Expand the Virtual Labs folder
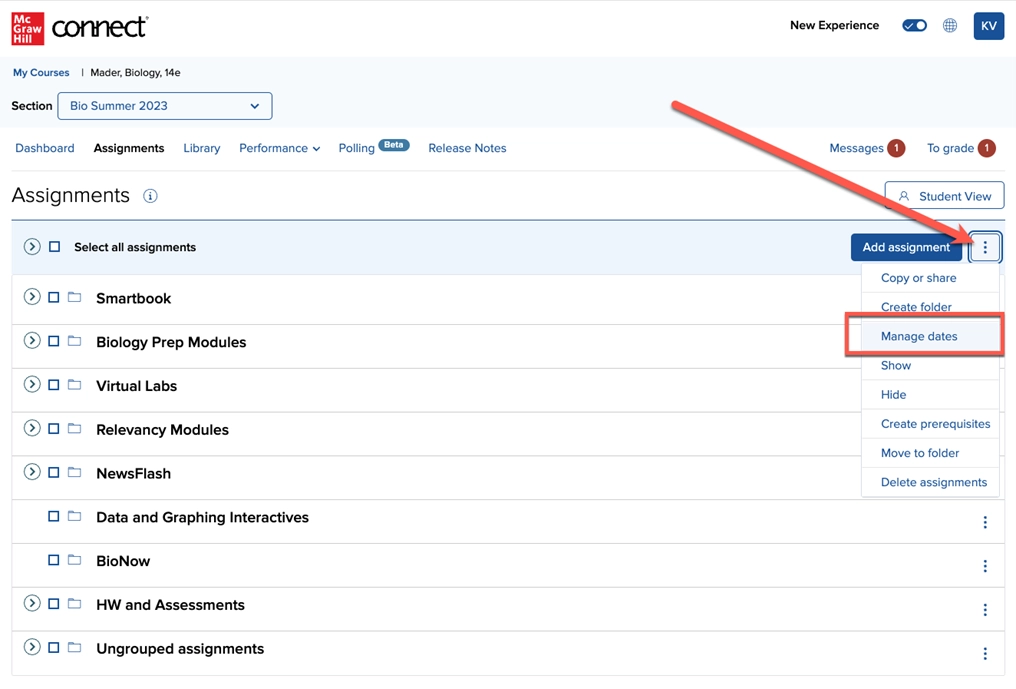Image resolution: width=1016 pixels, height=689 pixels. [32, 384]
